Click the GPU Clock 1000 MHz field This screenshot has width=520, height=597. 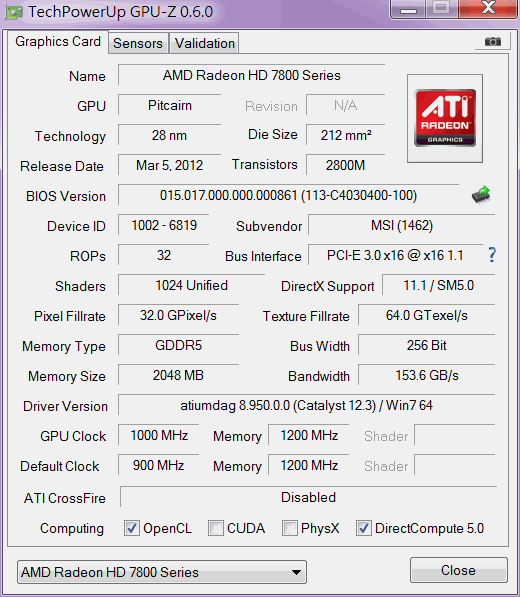pos(159,435)
